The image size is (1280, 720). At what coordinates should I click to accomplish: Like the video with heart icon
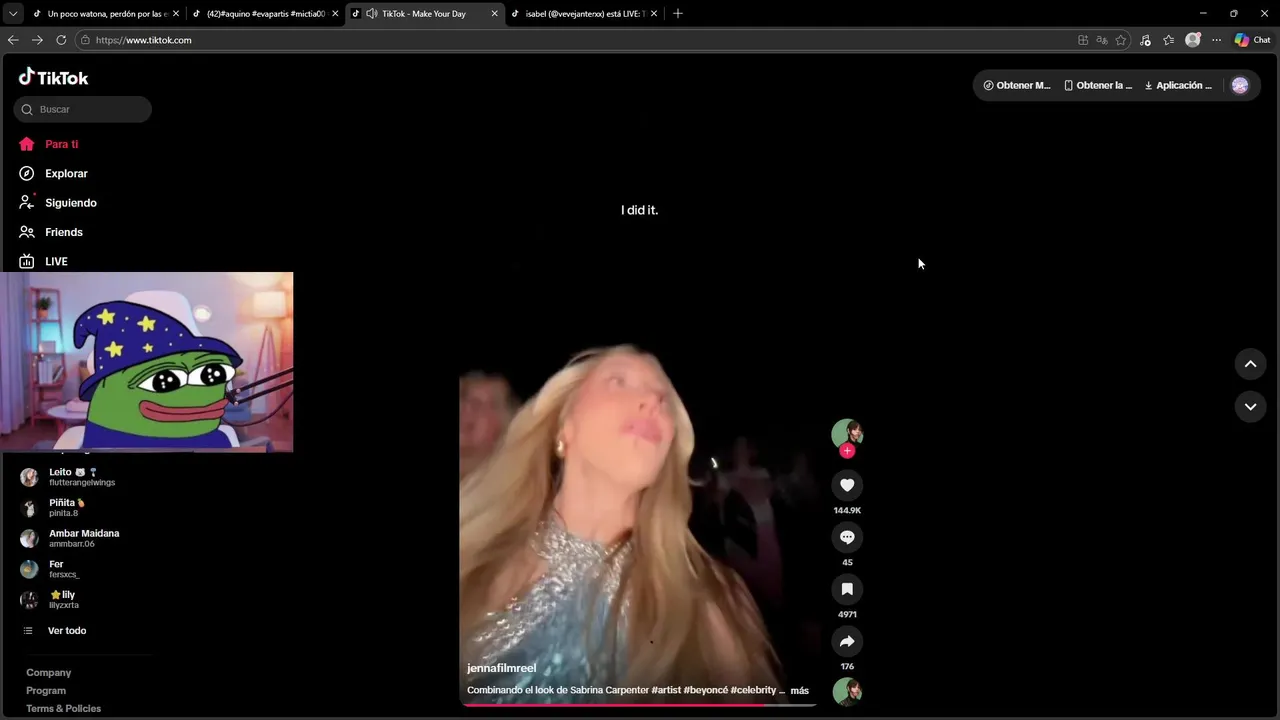(847, 485)
